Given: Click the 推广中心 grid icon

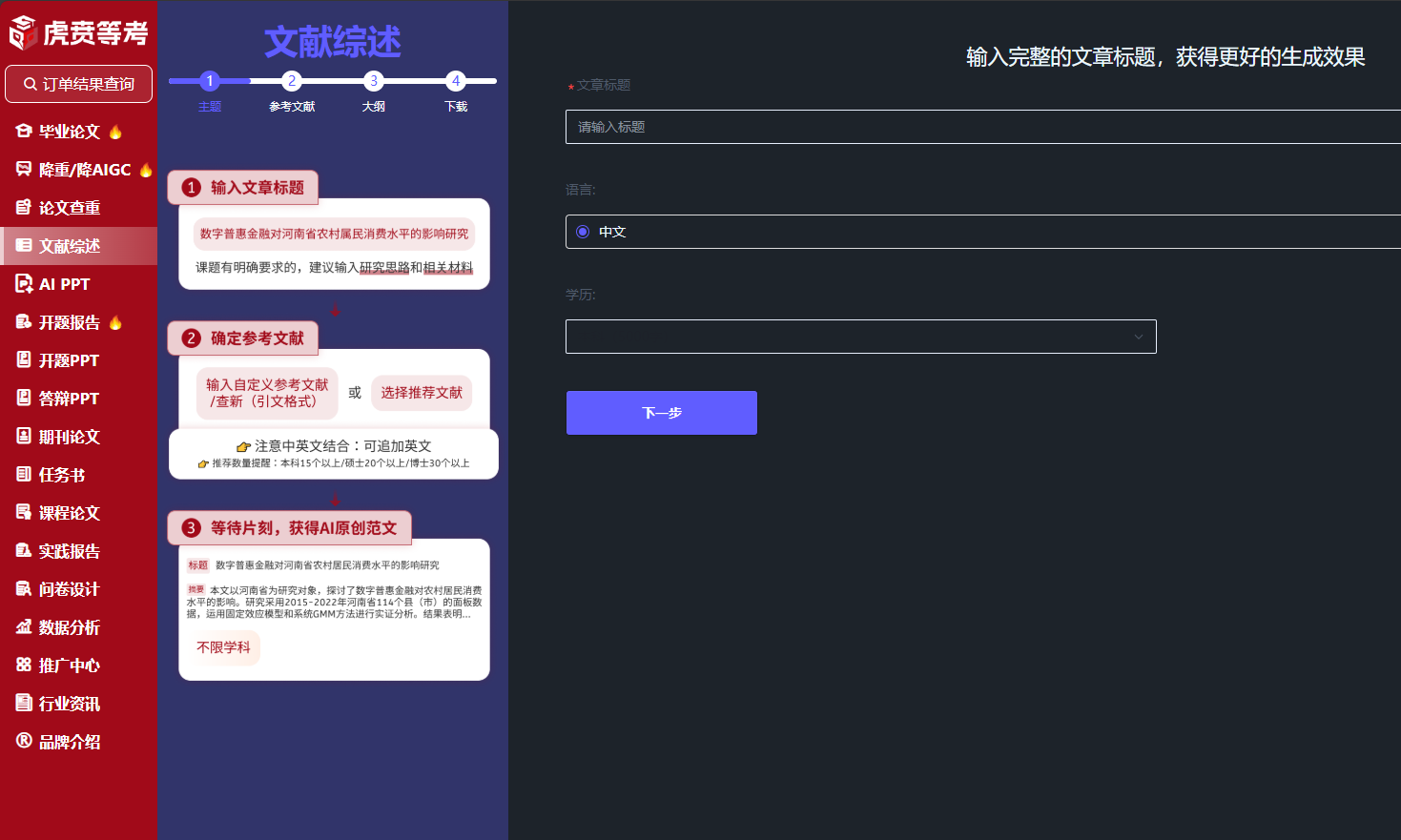Looking at the screenshot, I should click(24, 665).
